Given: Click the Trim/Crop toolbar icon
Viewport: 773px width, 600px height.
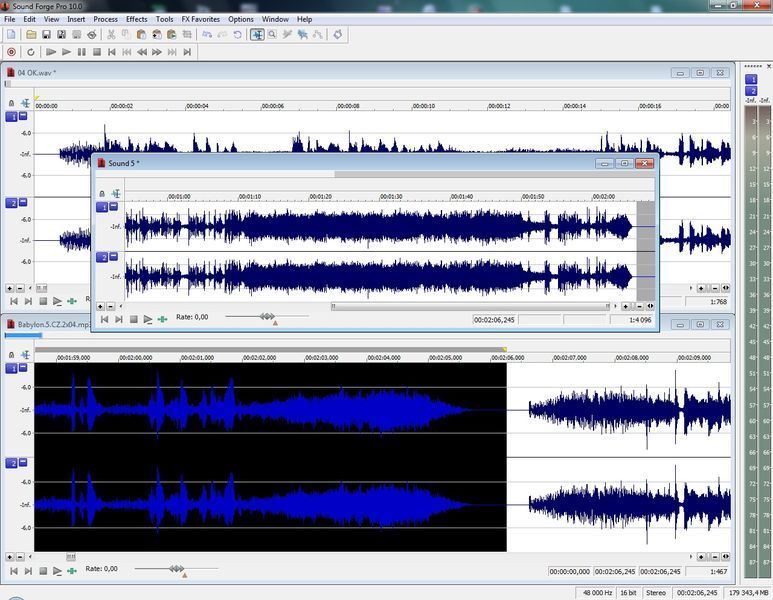Looking at the screenshot, I should (x=187, y=35).
